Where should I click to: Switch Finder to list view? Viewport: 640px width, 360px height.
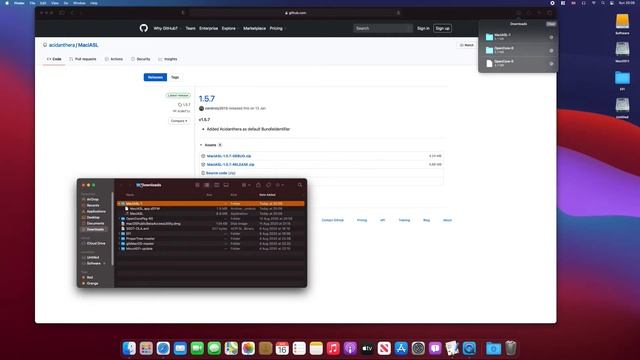coord(207,185)
